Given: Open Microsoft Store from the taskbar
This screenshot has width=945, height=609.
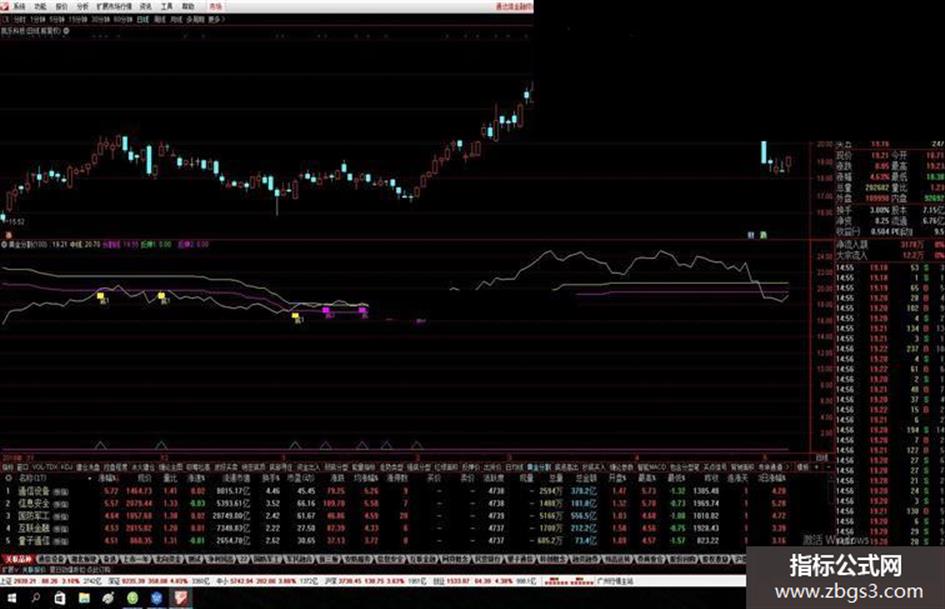Looking at the screenshot, I should click(60, 598).
